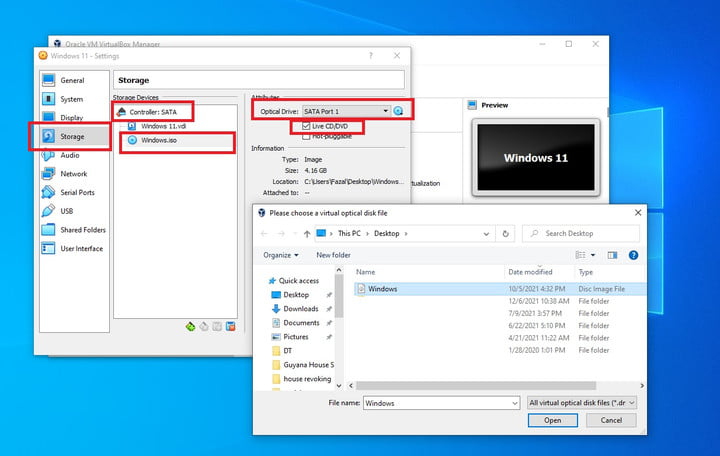This screenshot has width=720, height=456.
Task: Open Downloads in the navigation pane
Action: (x=300, y=309)
